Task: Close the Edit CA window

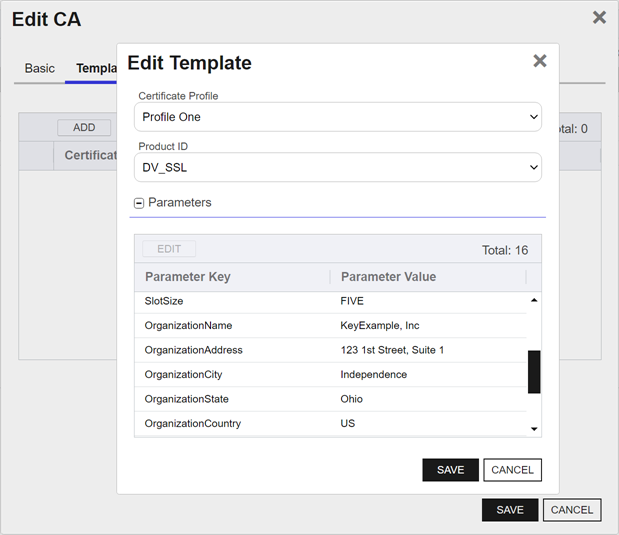Action: pos(599,17)
